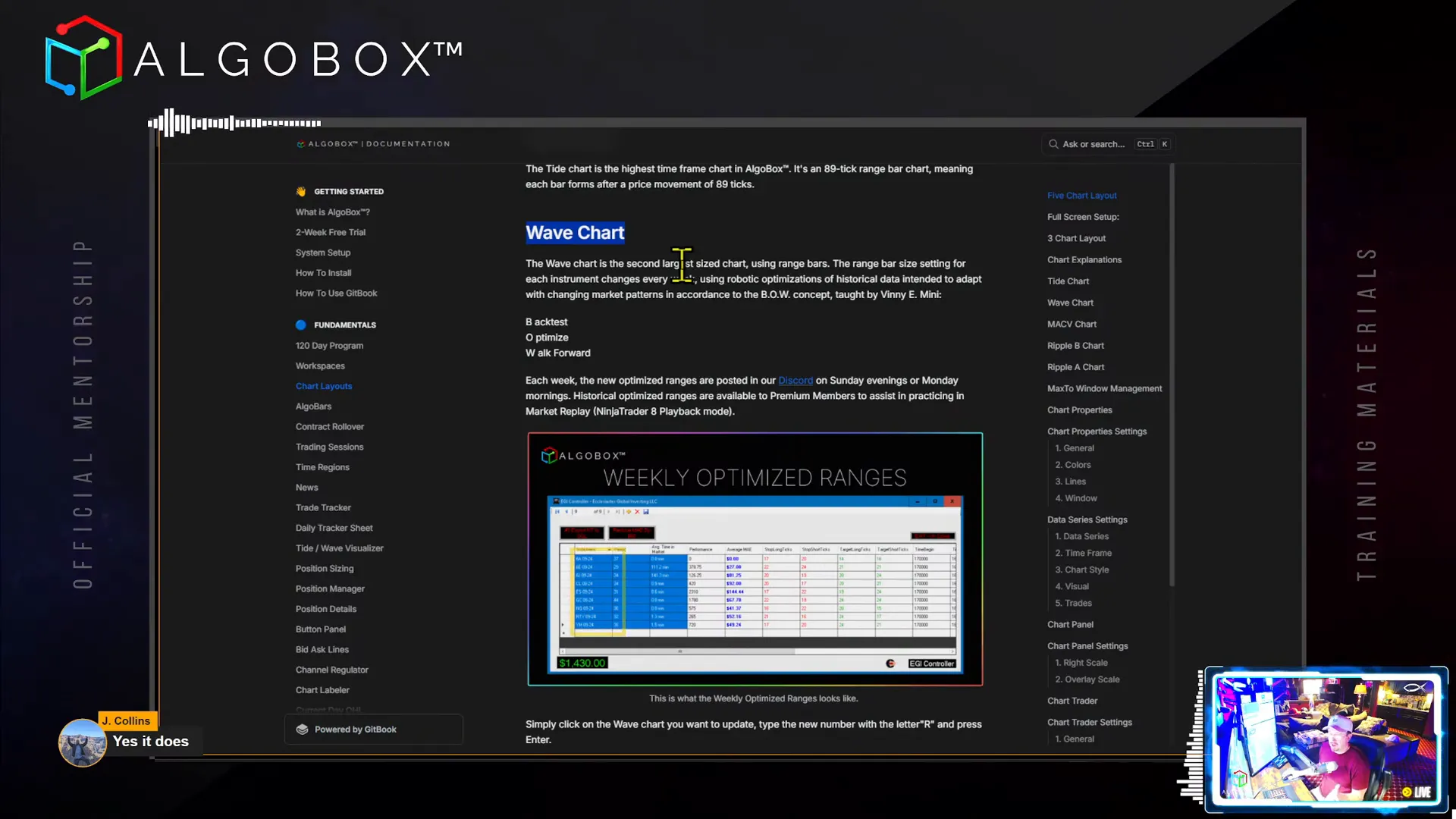Jump to 3. Lines subsection
Screen dimensions: 1456x819
(x=1071, y=482)
